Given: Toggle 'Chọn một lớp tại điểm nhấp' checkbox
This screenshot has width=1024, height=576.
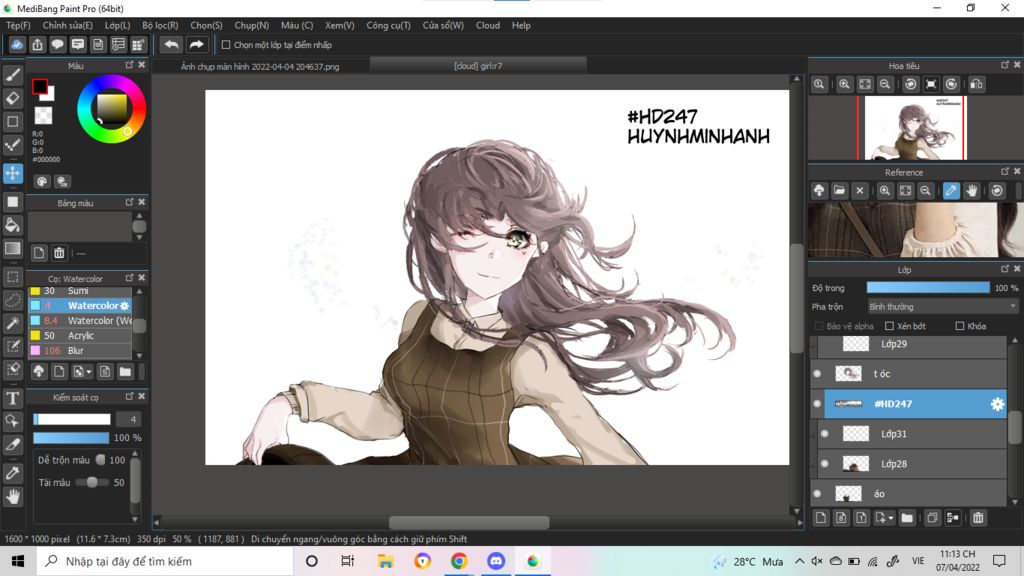Looking at the screenshot, I should tap(226, 45).
